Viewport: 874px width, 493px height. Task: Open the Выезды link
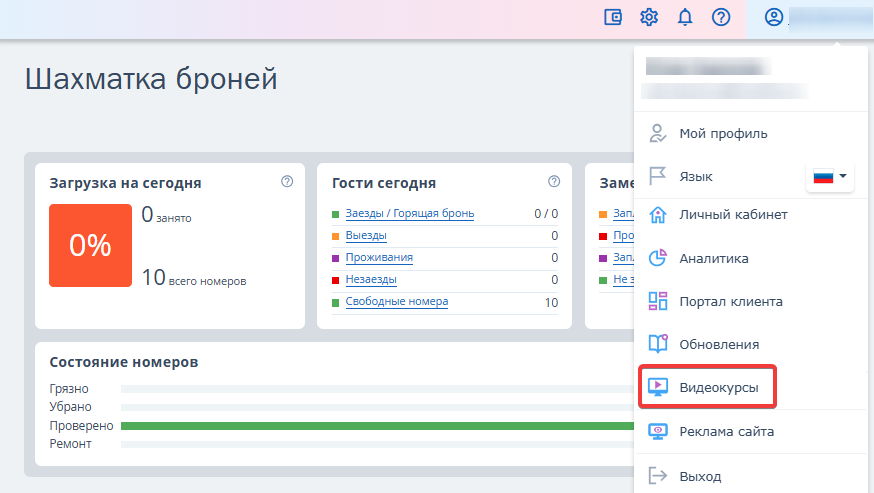coord(366,235)
